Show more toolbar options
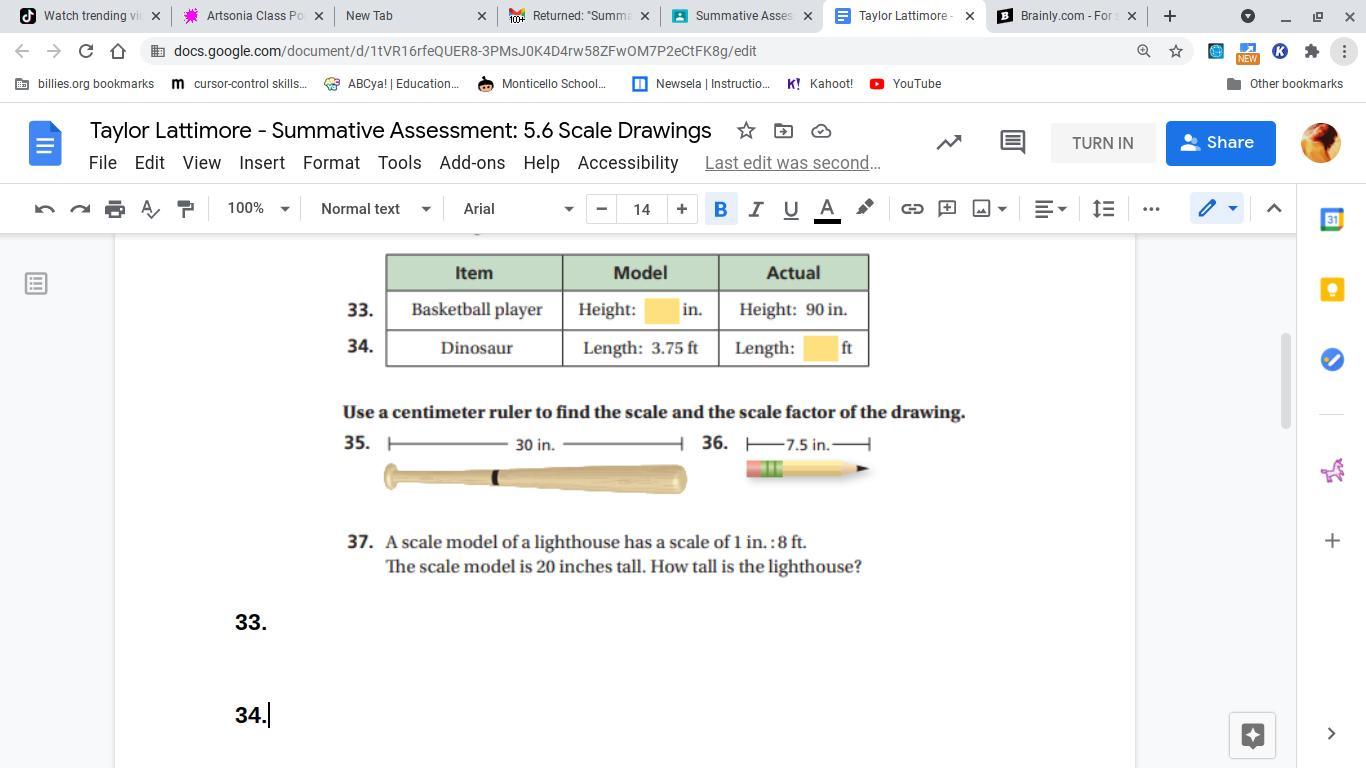This screenshot has width=1366, height=768. click(x=1151, y=209)
